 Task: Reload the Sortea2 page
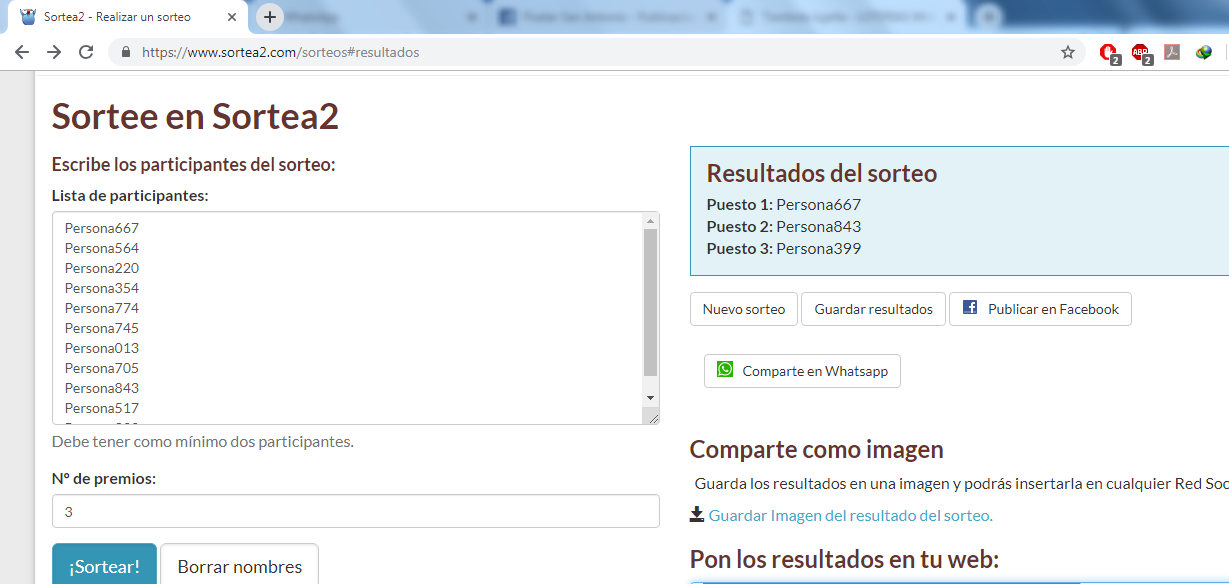click(x=86, y=52)
